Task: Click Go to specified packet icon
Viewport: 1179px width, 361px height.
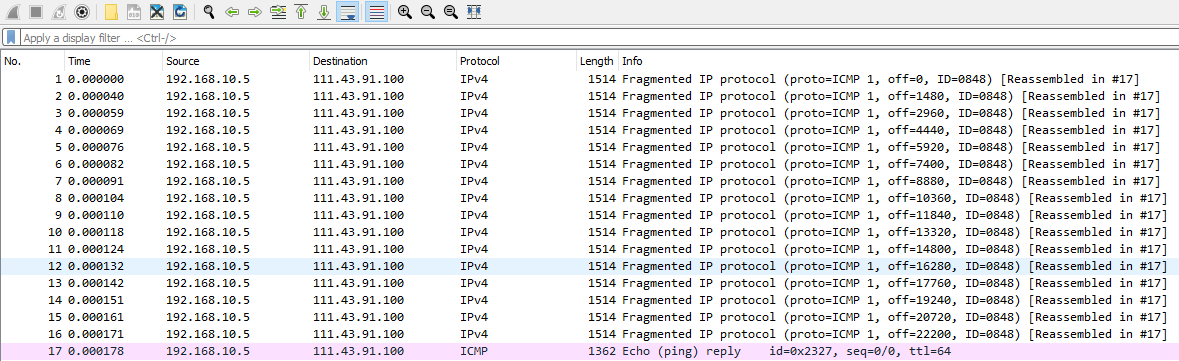Action: pyautogui.click(x=278, y=12)
